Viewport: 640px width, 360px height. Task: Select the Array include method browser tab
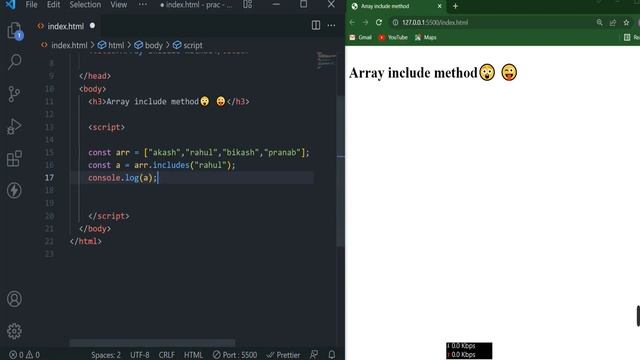point(396,6)
